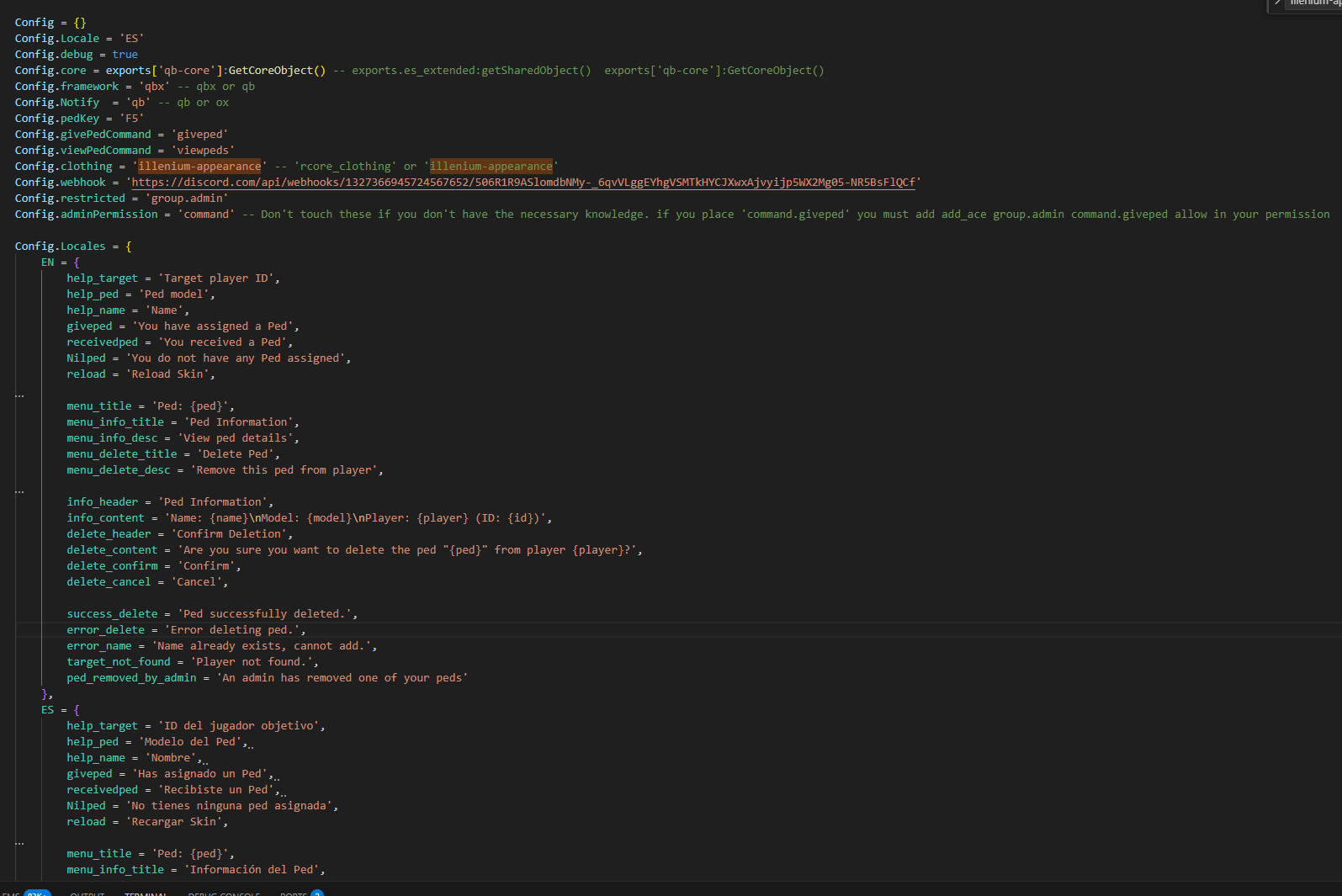
Task: Click the 'Target player ID' string
Action: [x=215, y=278]
